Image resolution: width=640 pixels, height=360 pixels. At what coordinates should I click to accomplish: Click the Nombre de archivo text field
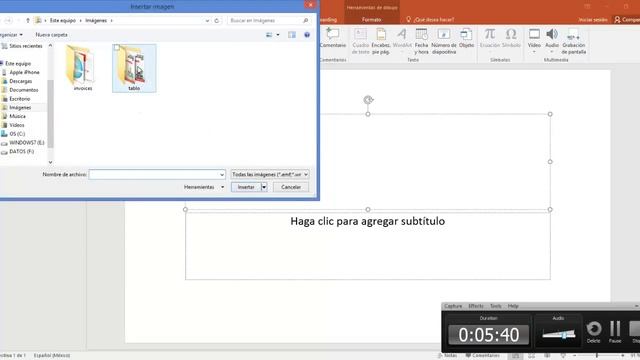coord(154,175)
